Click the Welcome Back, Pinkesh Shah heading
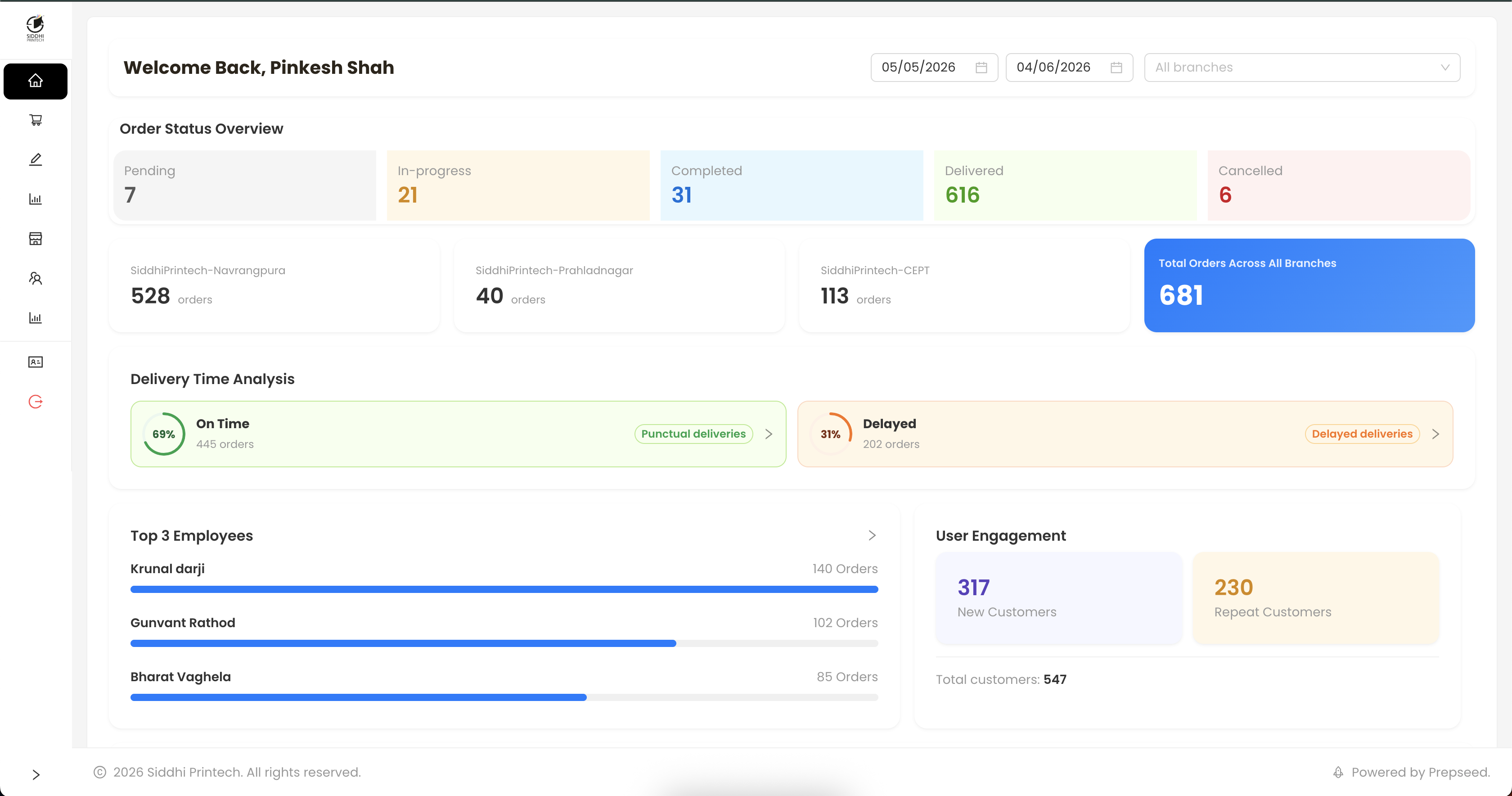Screen dimensions: 1512x796 tap(259, 68)
